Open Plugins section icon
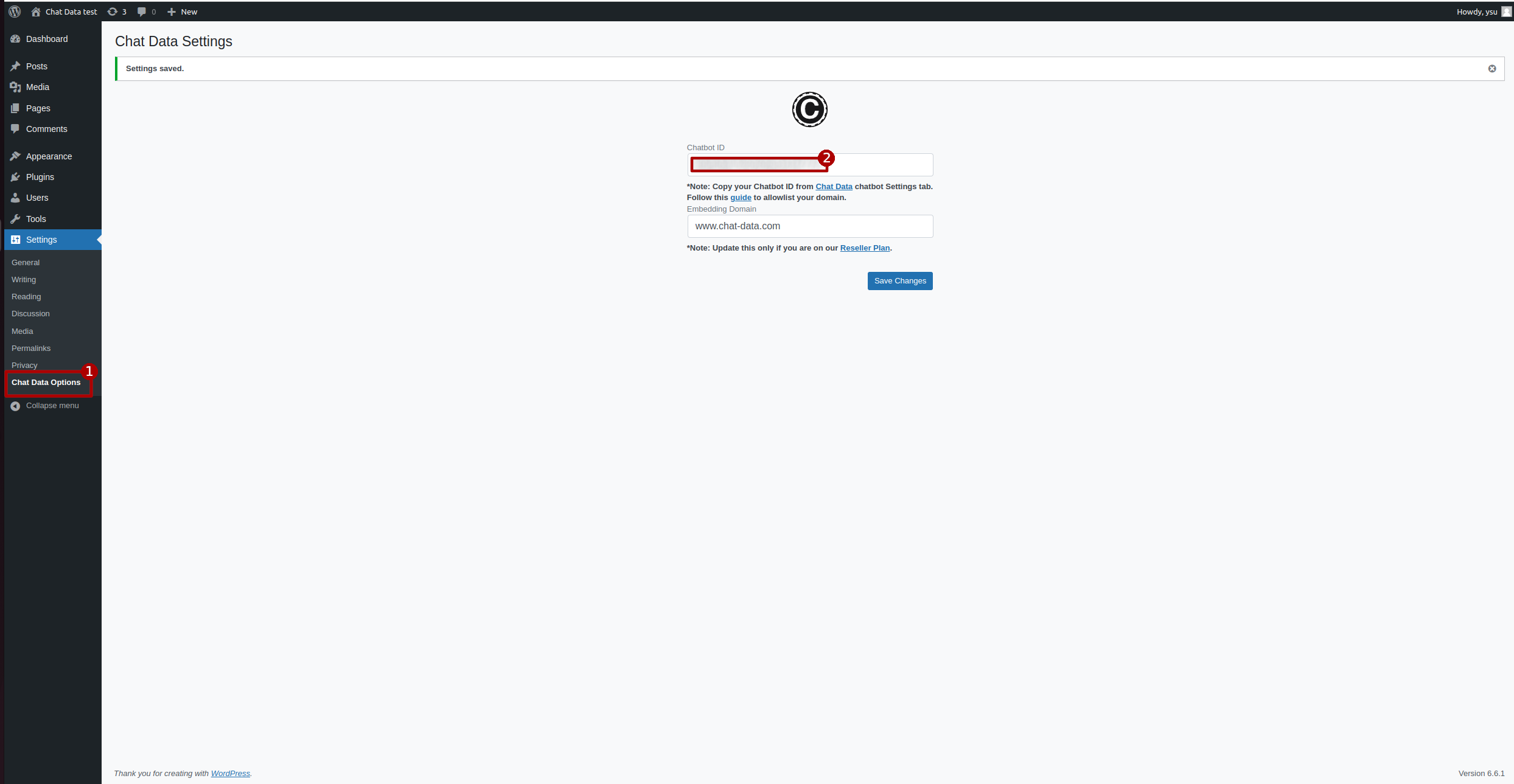 point(15,177)
